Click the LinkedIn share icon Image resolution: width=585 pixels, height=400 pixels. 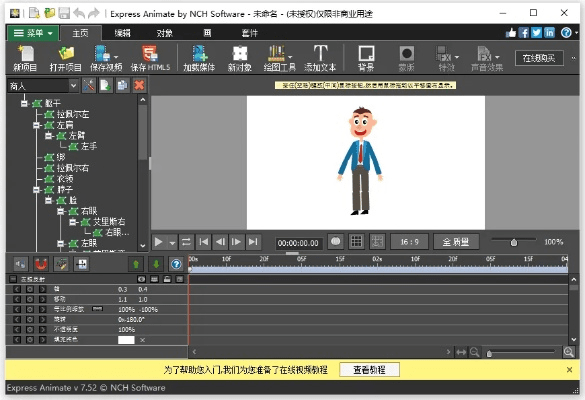coord(549,33)
